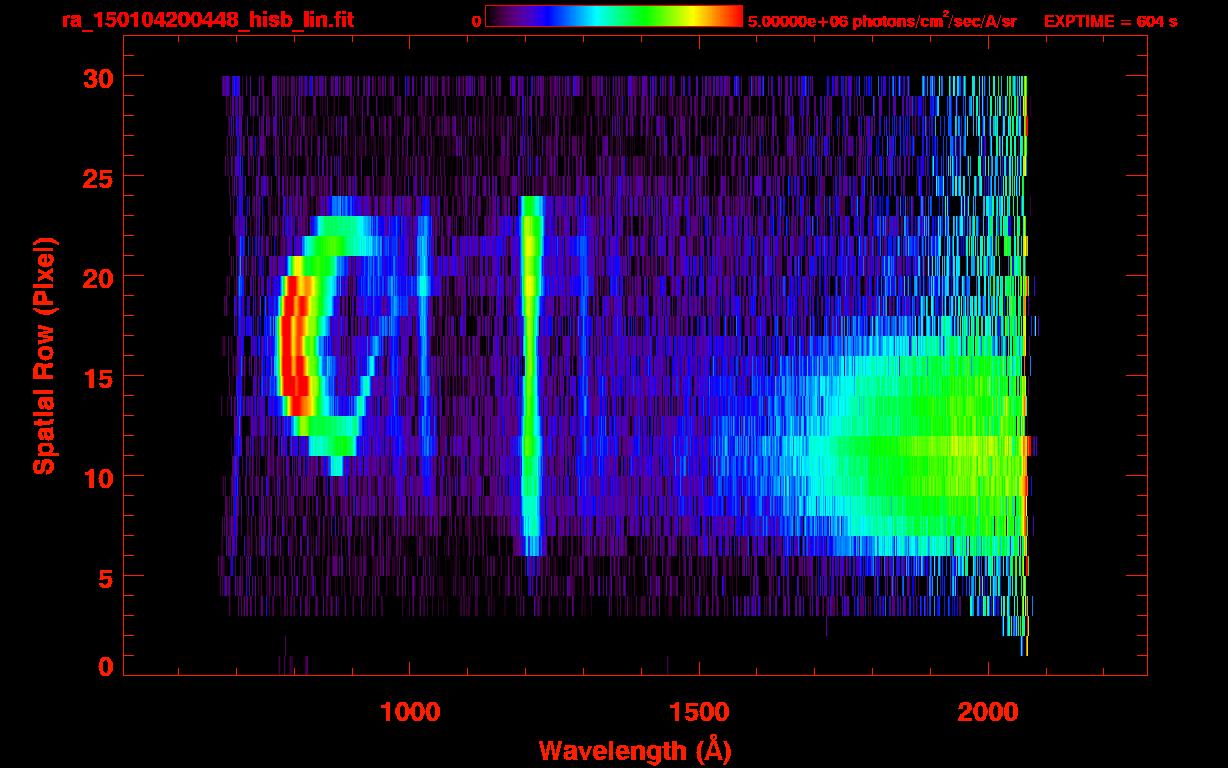Click the rainbow color scale bar

pyautogui.click(x=614, y=17)
